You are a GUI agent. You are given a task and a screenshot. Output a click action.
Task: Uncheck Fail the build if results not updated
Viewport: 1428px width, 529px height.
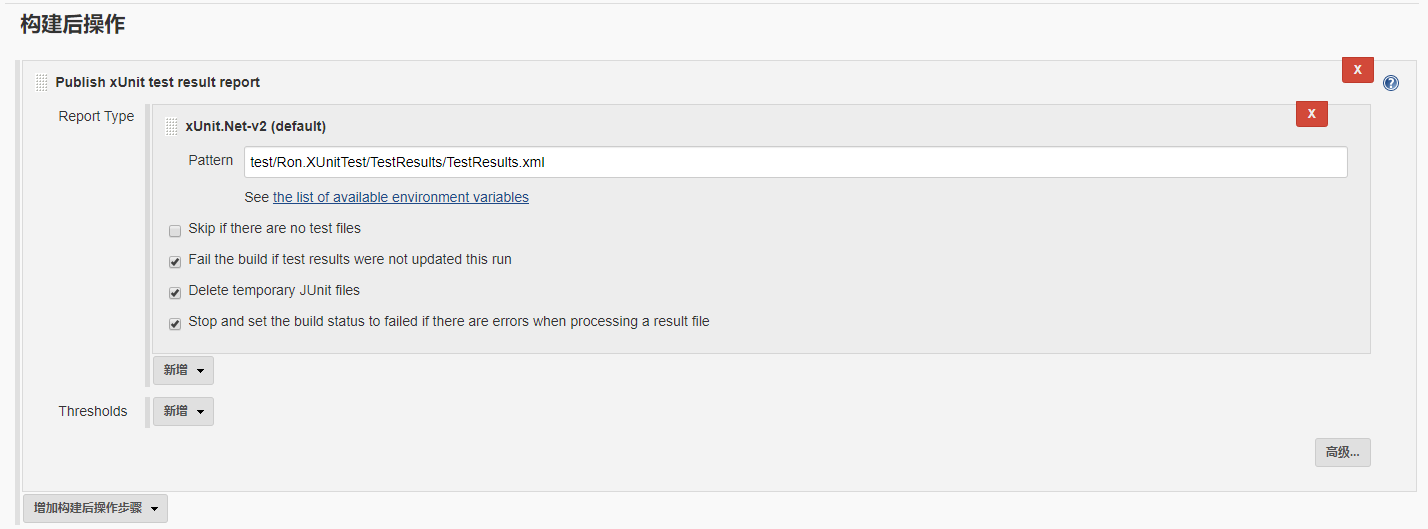(175, 261)
